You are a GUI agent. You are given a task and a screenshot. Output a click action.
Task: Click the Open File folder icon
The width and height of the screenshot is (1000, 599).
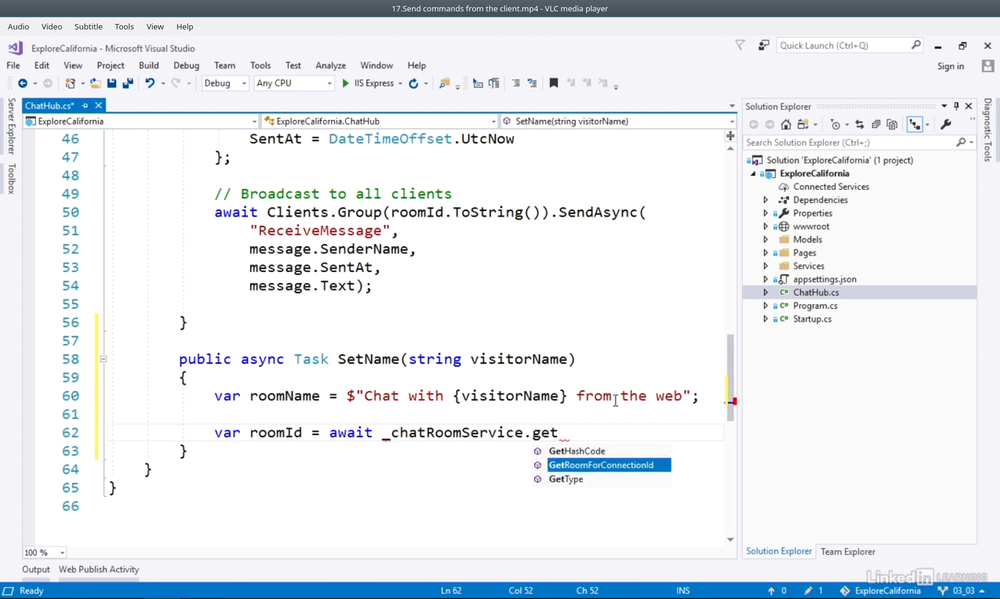(x=95, y=84)
